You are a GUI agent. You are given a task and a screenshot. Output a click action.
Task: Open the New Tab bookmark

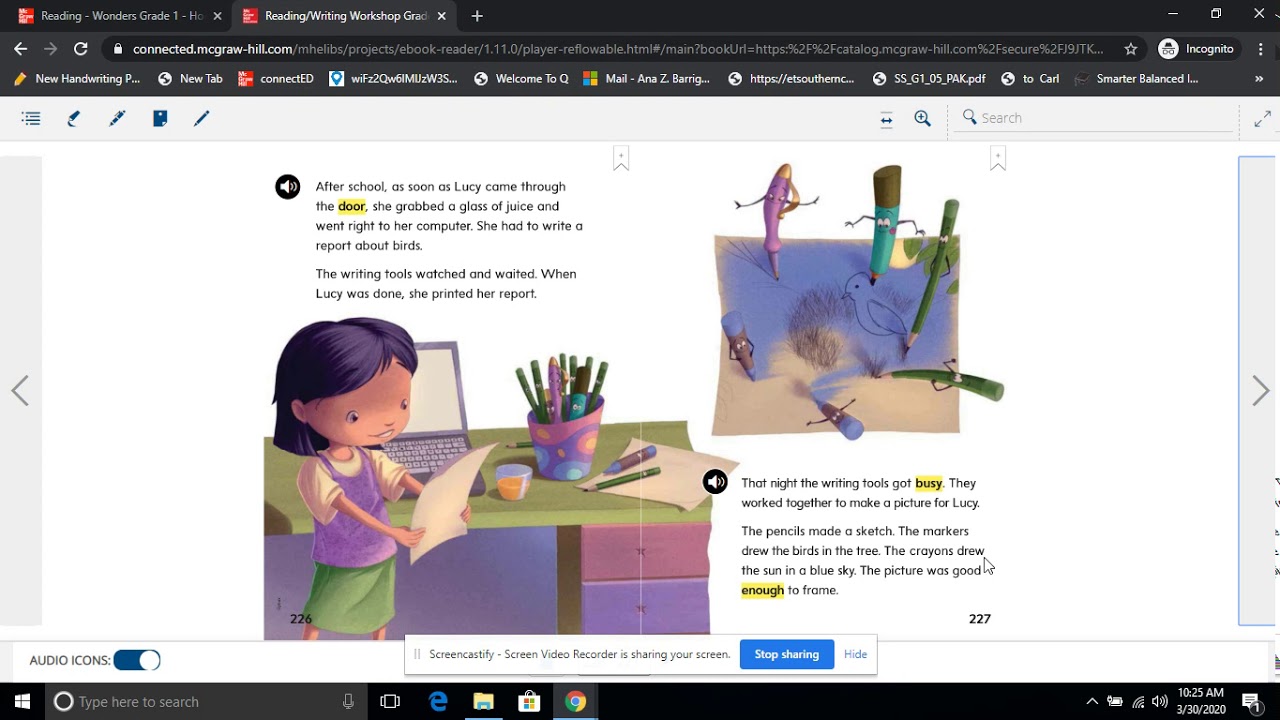point(190,78)
